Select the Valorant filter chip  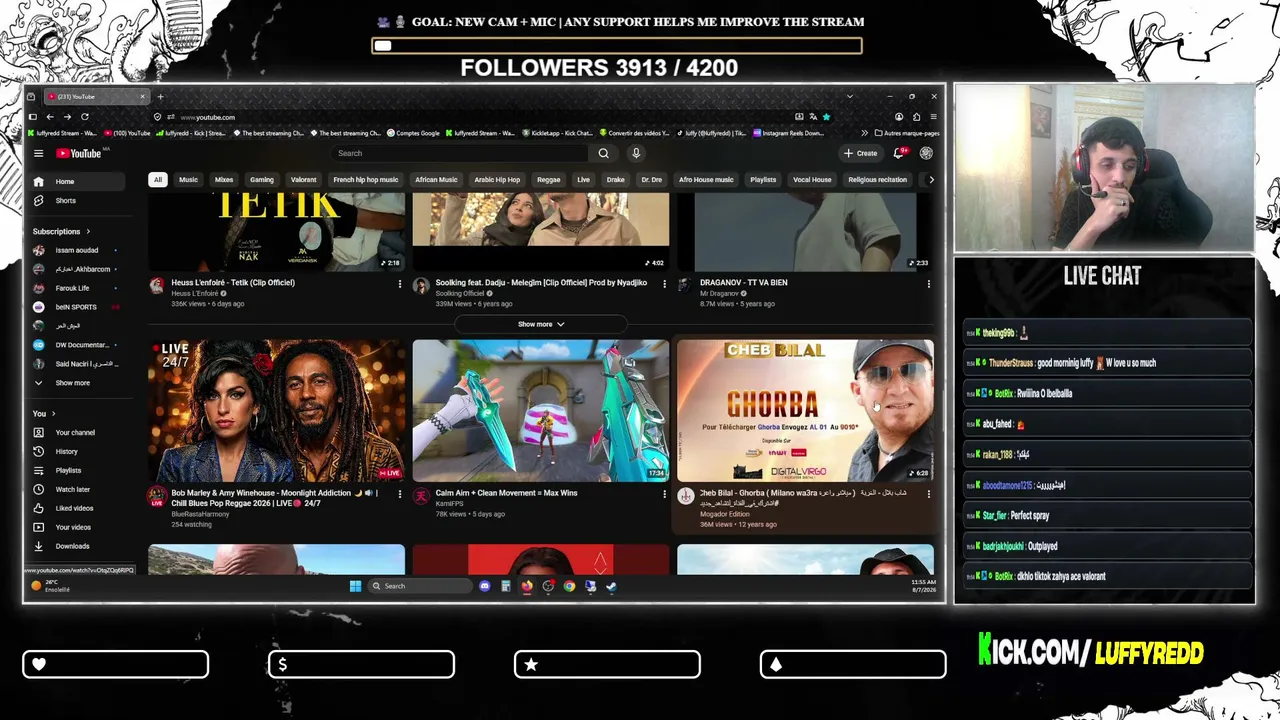pyautogui.click(x=303, y=180)
